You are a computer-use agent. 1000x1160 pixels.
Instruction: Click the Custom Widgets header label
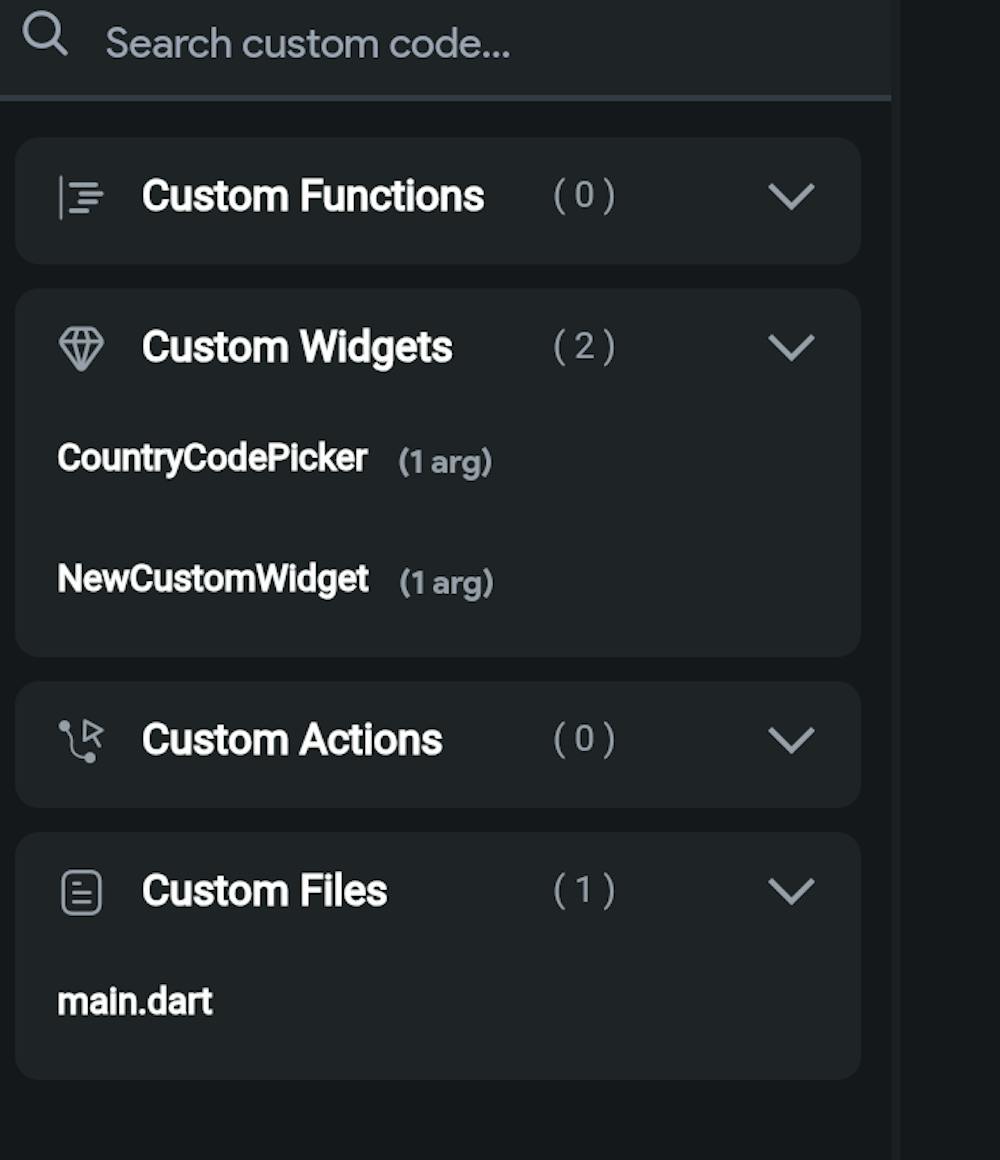click(297, 348)
